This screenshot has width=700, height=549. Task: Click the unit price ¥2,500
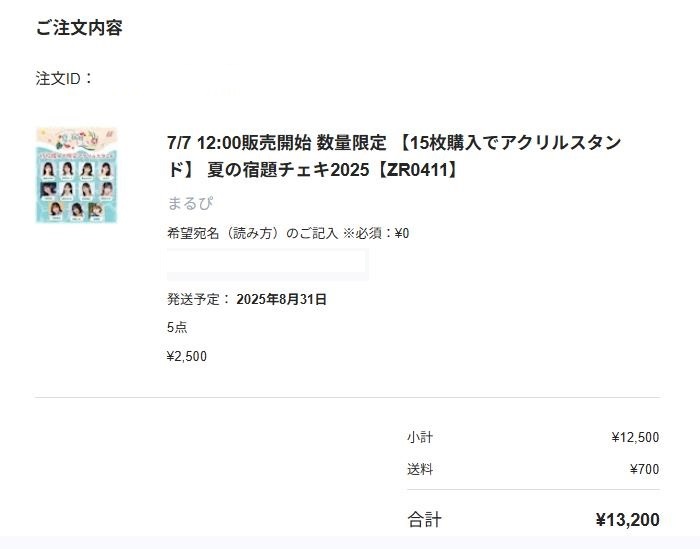[187, 356]
